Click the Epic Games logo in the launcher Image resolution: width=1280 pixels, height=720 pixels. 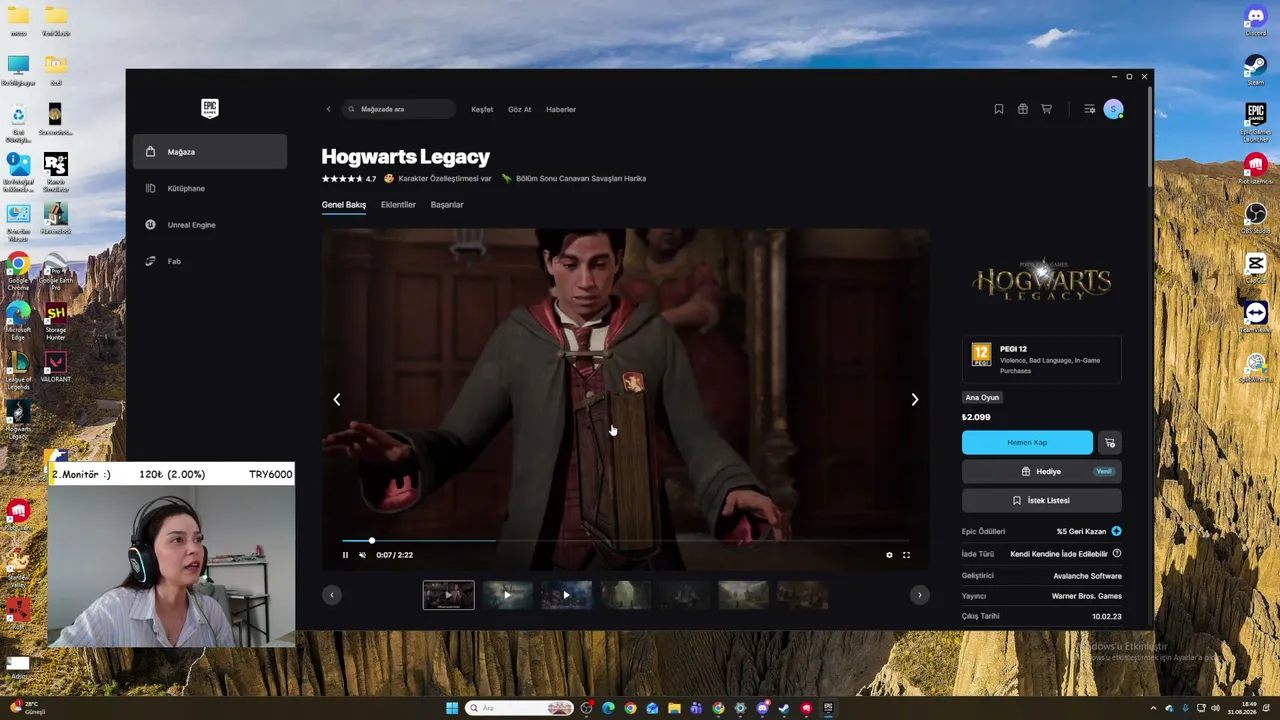pyautogui.click(x=210, y=108)
